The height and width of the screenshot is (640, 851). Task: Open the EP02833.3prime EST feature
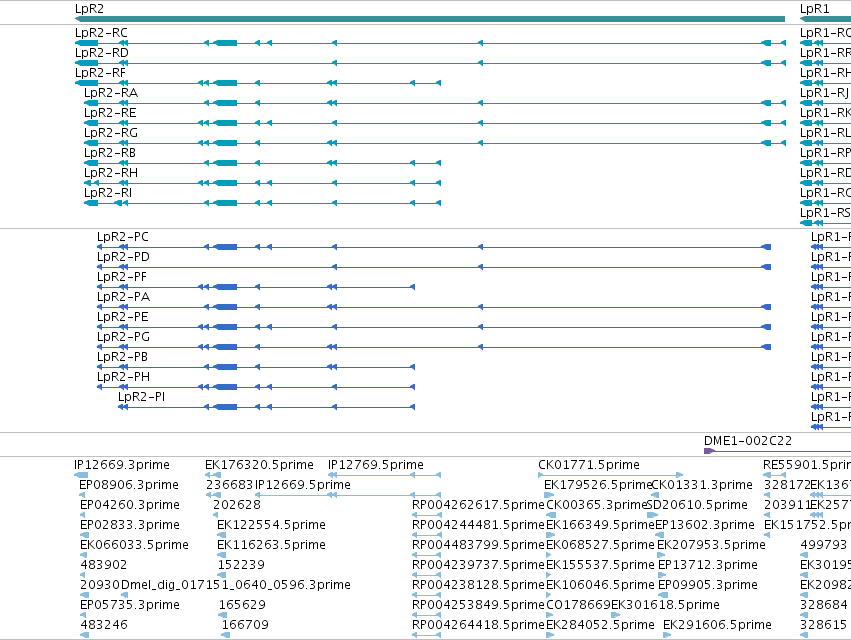(82, 535)
